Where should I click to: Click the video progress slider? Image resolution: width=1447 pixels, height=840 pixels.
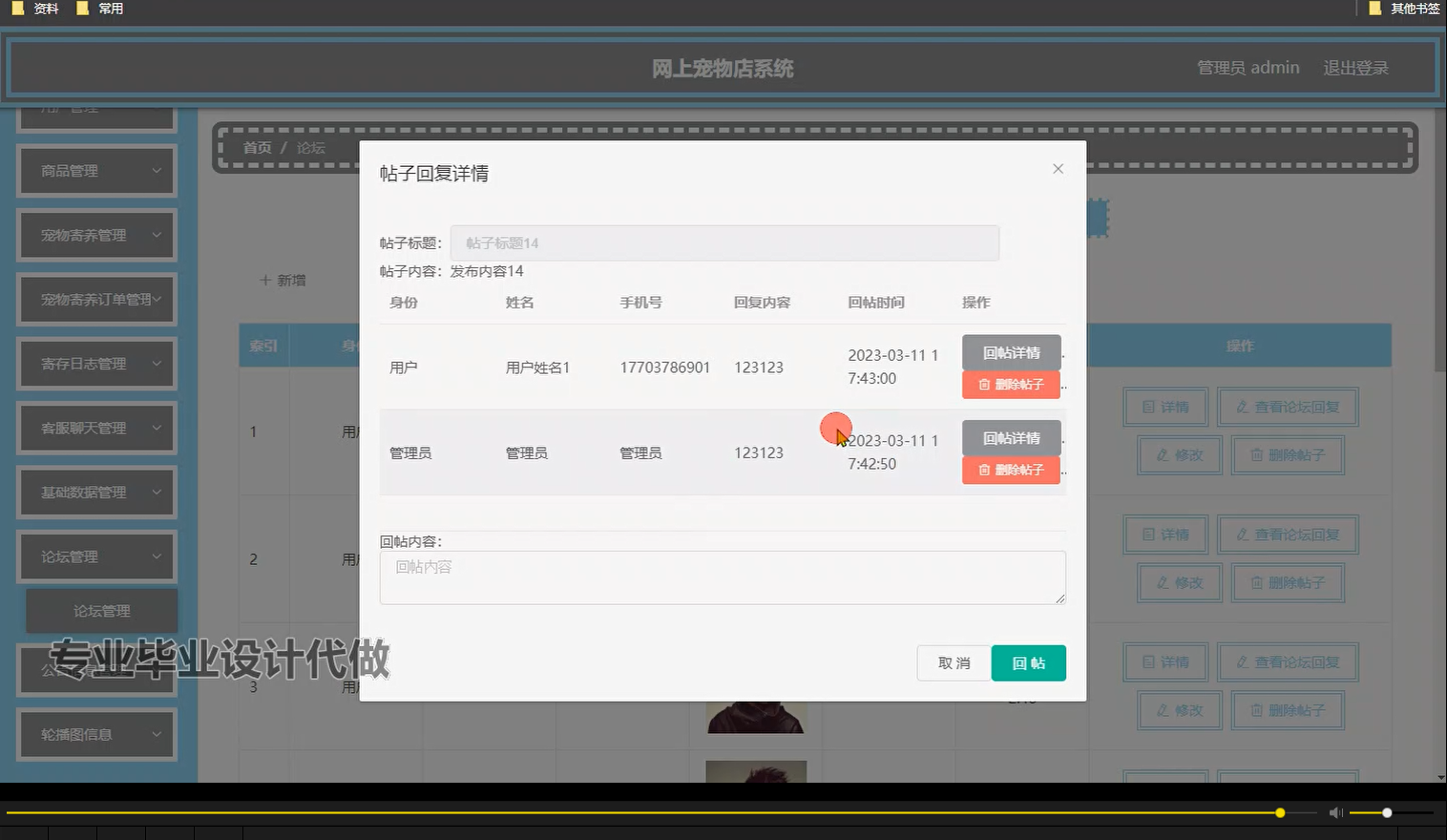coord(1278,812)
